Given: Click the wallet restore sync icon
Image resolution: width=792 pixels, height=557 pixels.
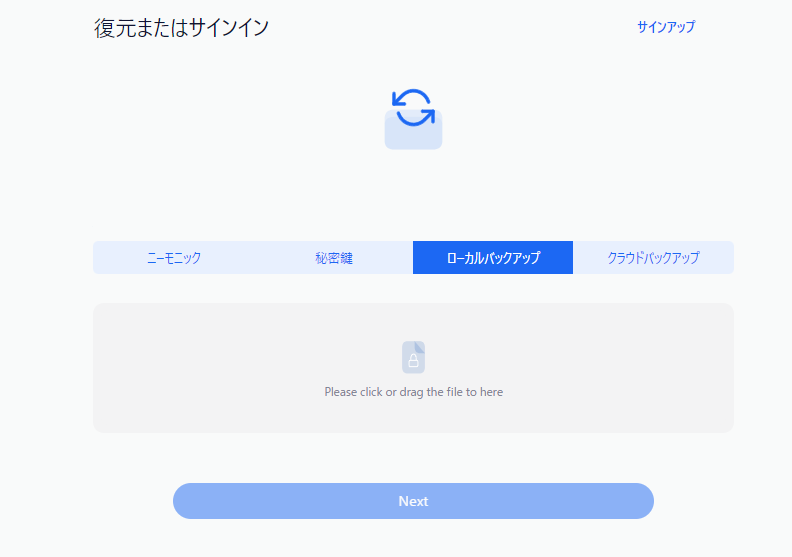Looking at the screenshot, I should [x=413, y=119].
